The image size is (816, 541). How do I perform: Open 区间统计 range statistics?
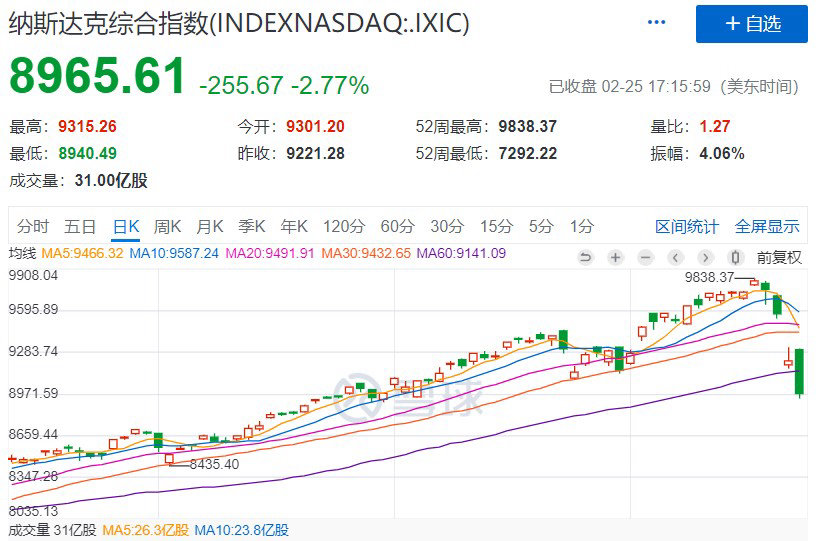(x=687, y=227)
